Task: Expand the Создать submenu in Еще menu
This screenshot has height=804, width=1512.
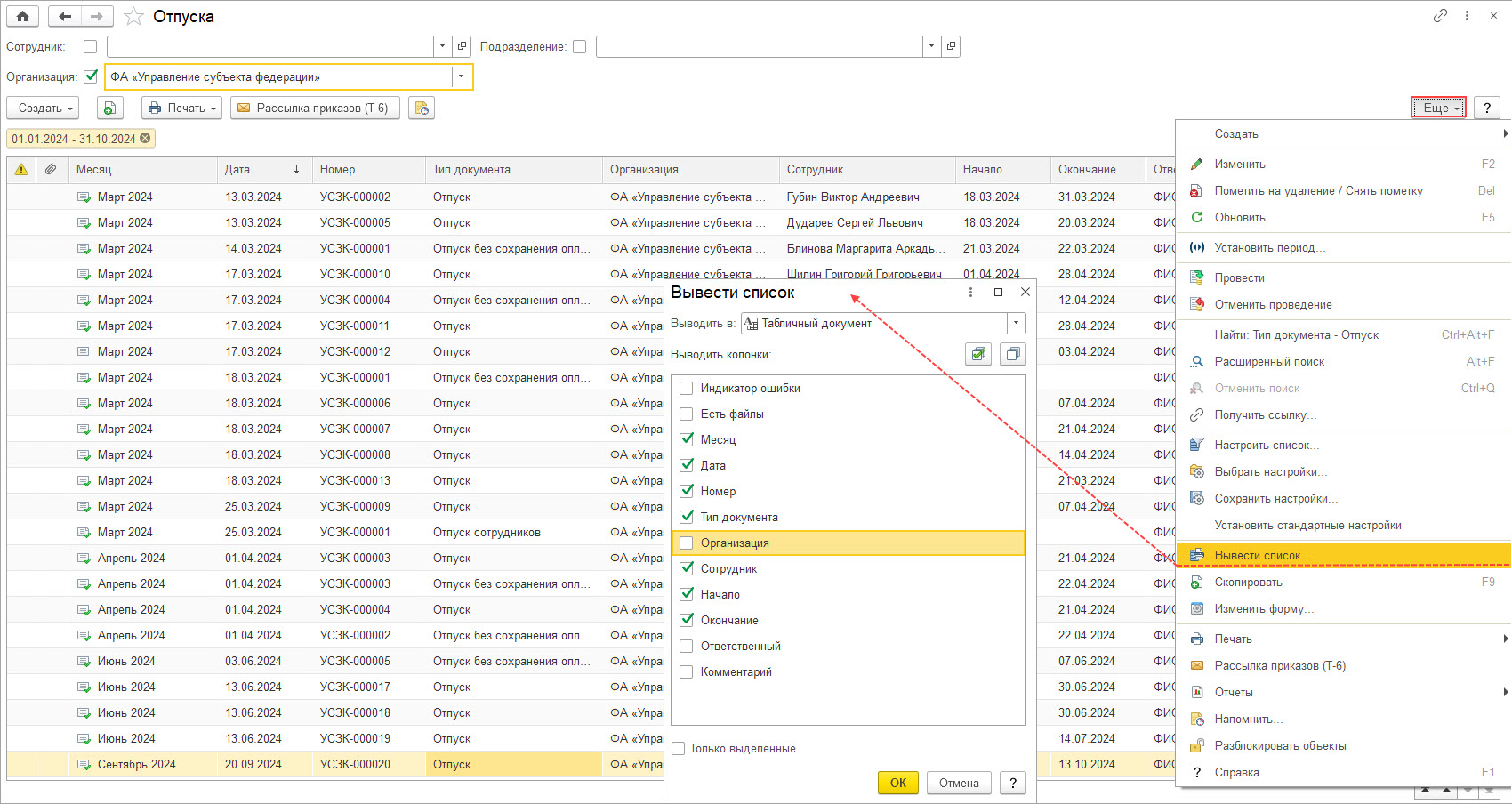Action: pyautogui.click(x=1343, y=134)
